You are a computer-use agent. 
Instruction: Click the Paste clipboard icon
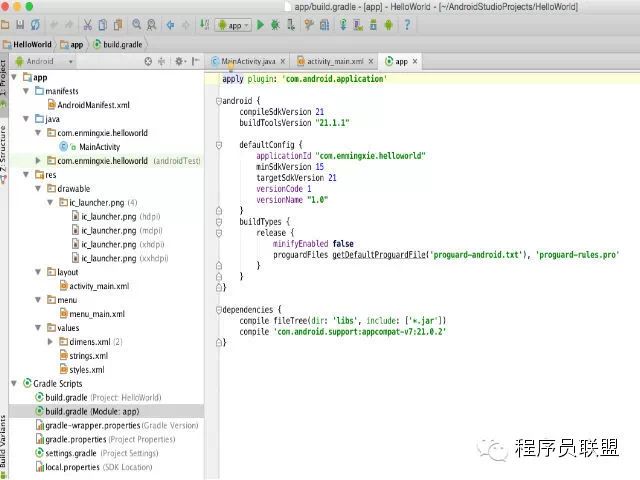click(x=118, y=25)
